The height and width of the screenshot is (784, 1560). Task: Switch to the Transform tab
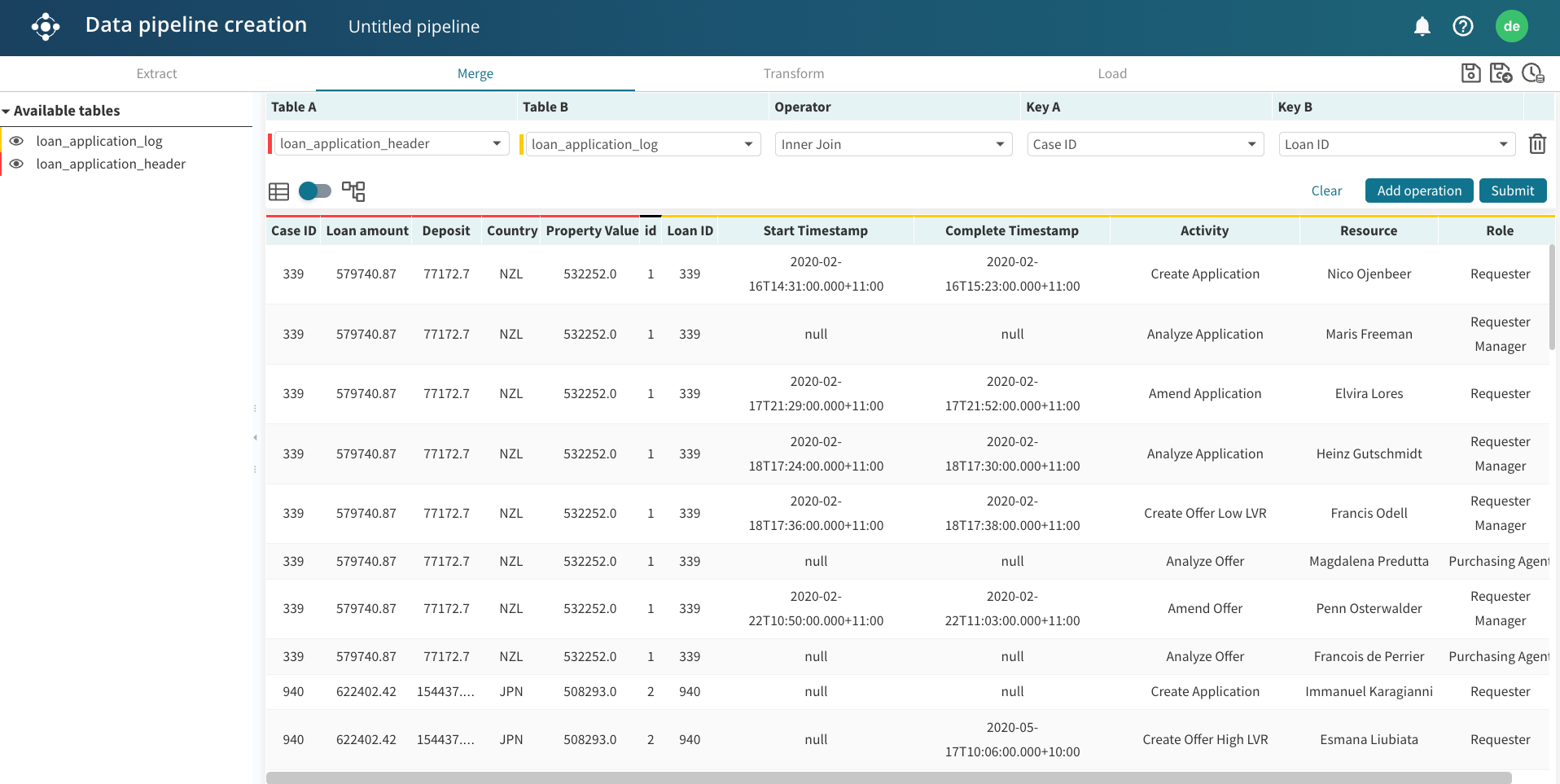coord(793,74)
